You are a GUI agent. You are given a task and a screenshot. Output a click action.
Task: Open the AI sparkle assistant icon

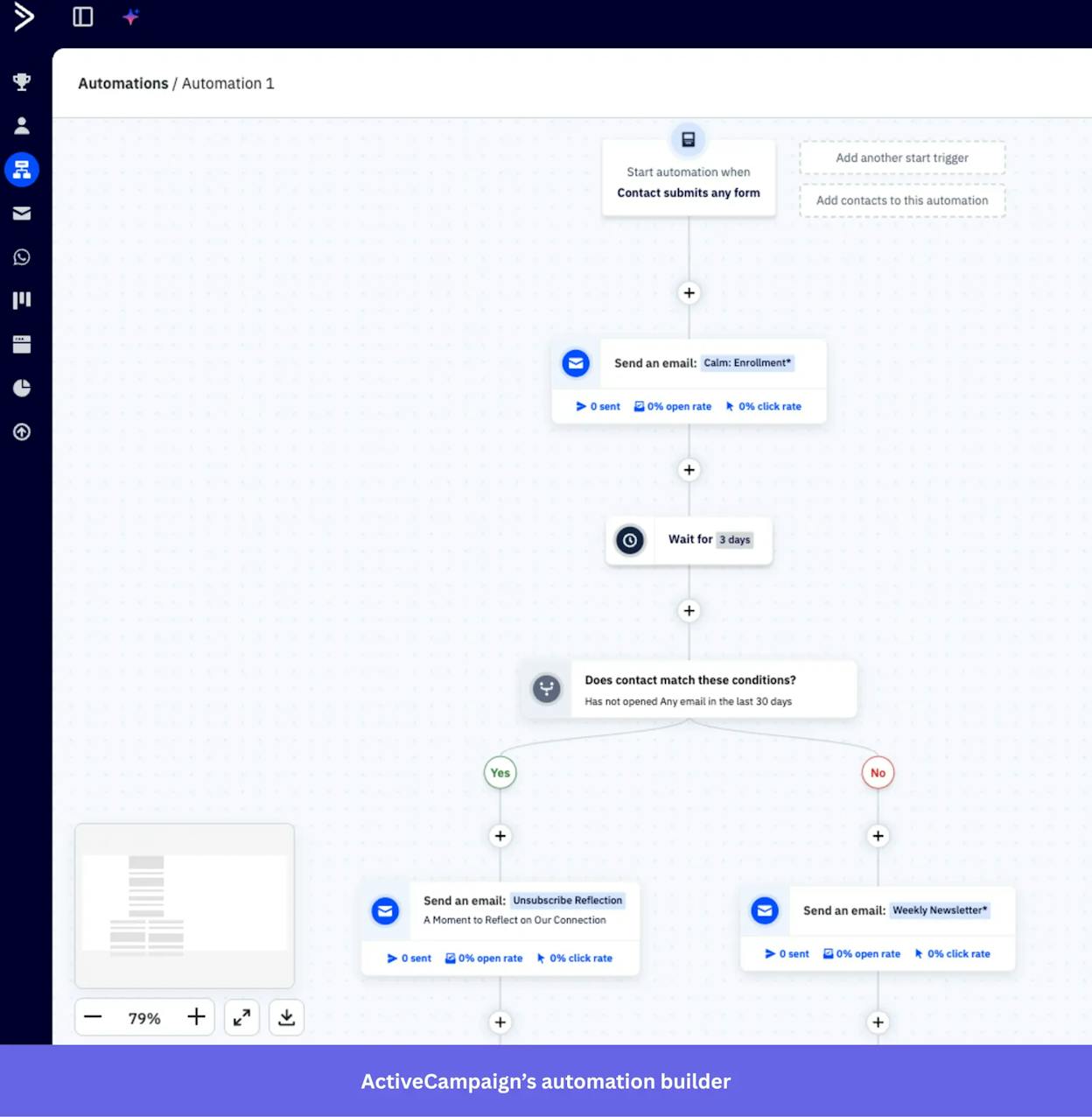point(130,17)
